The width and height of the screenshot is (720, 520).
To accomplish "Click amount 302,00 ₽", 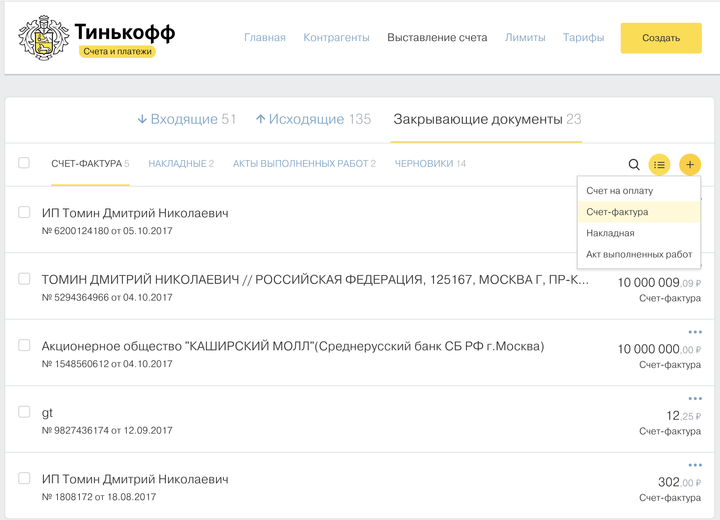I will pos(679,482).
